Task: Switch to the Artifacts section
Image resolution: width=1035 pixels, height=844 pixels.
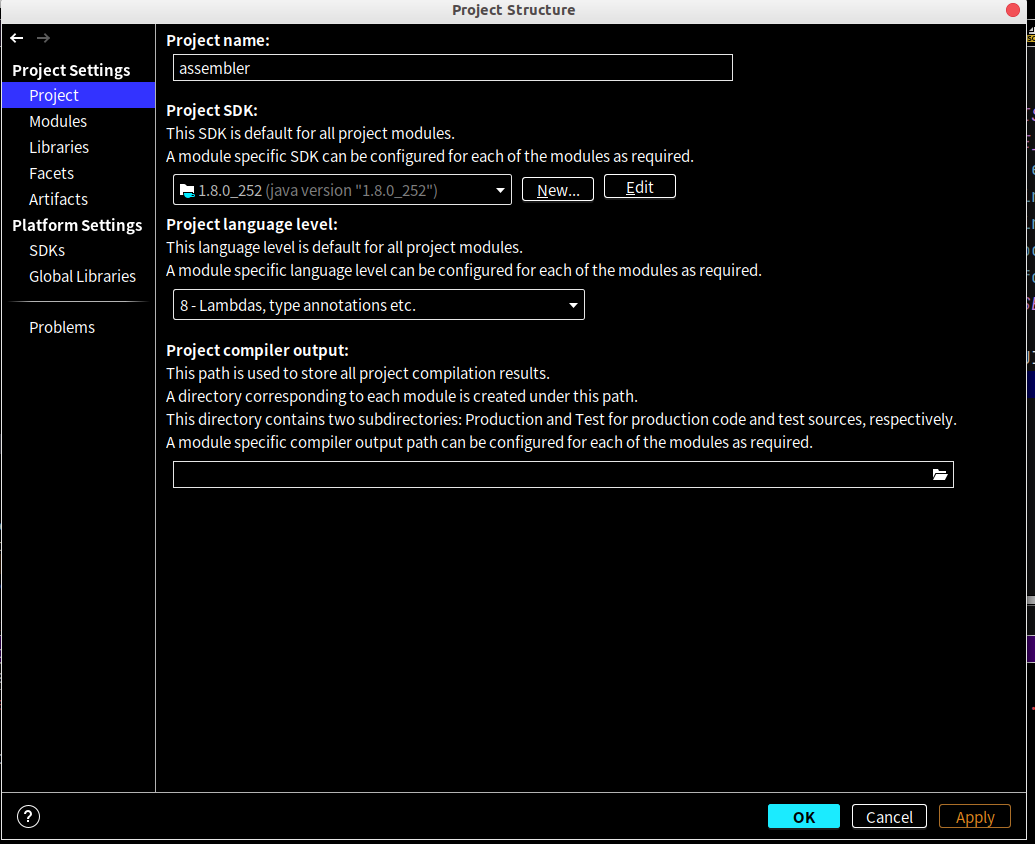Action: [x=58, y=199]
